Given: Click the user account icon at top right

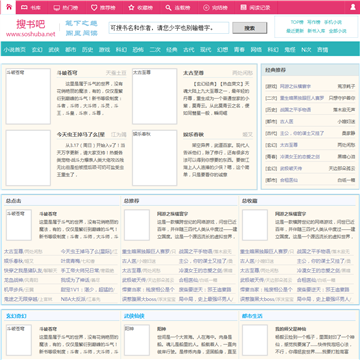Looking at the screenshot, I should point(353,7).
